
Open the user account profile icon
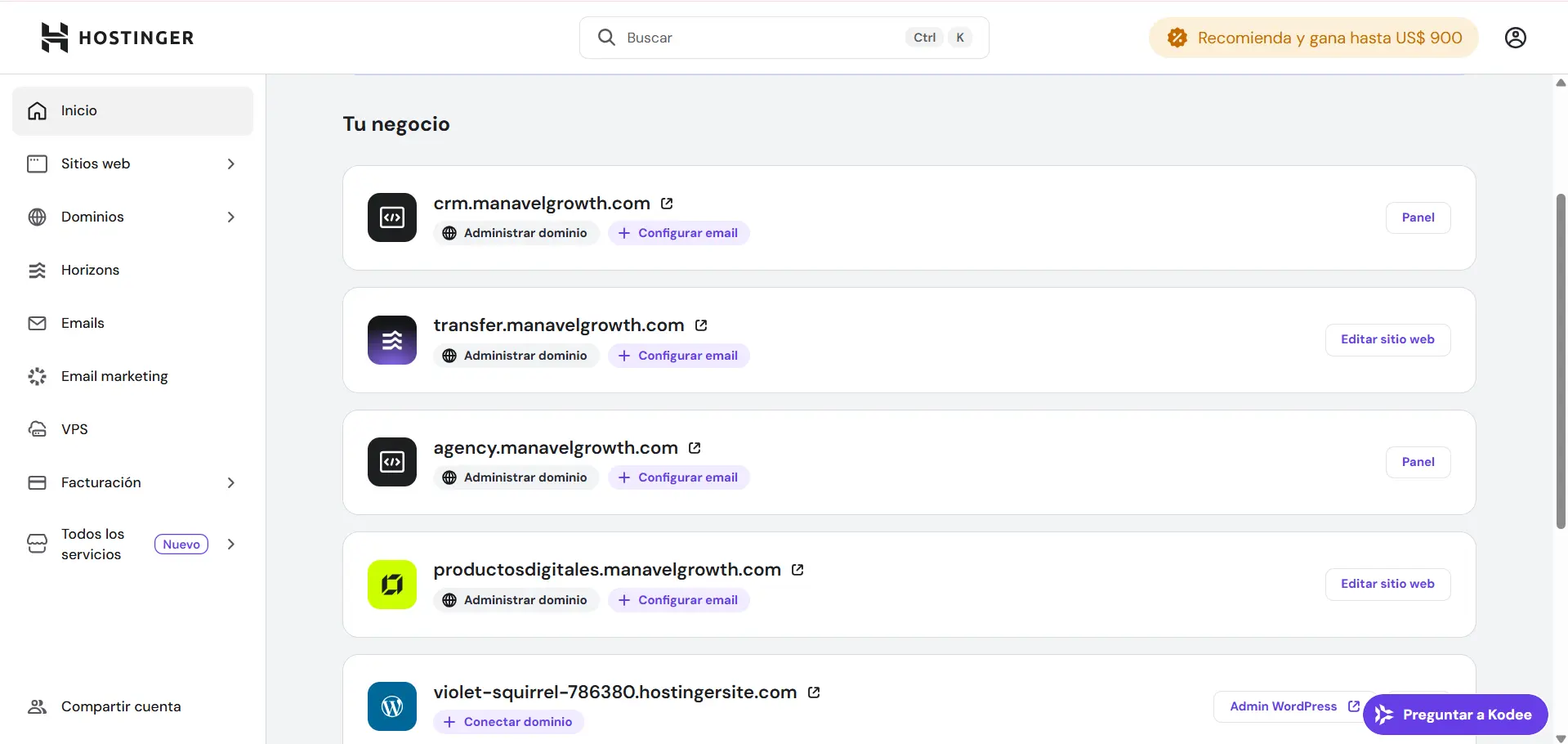[x=1515, y=38]
